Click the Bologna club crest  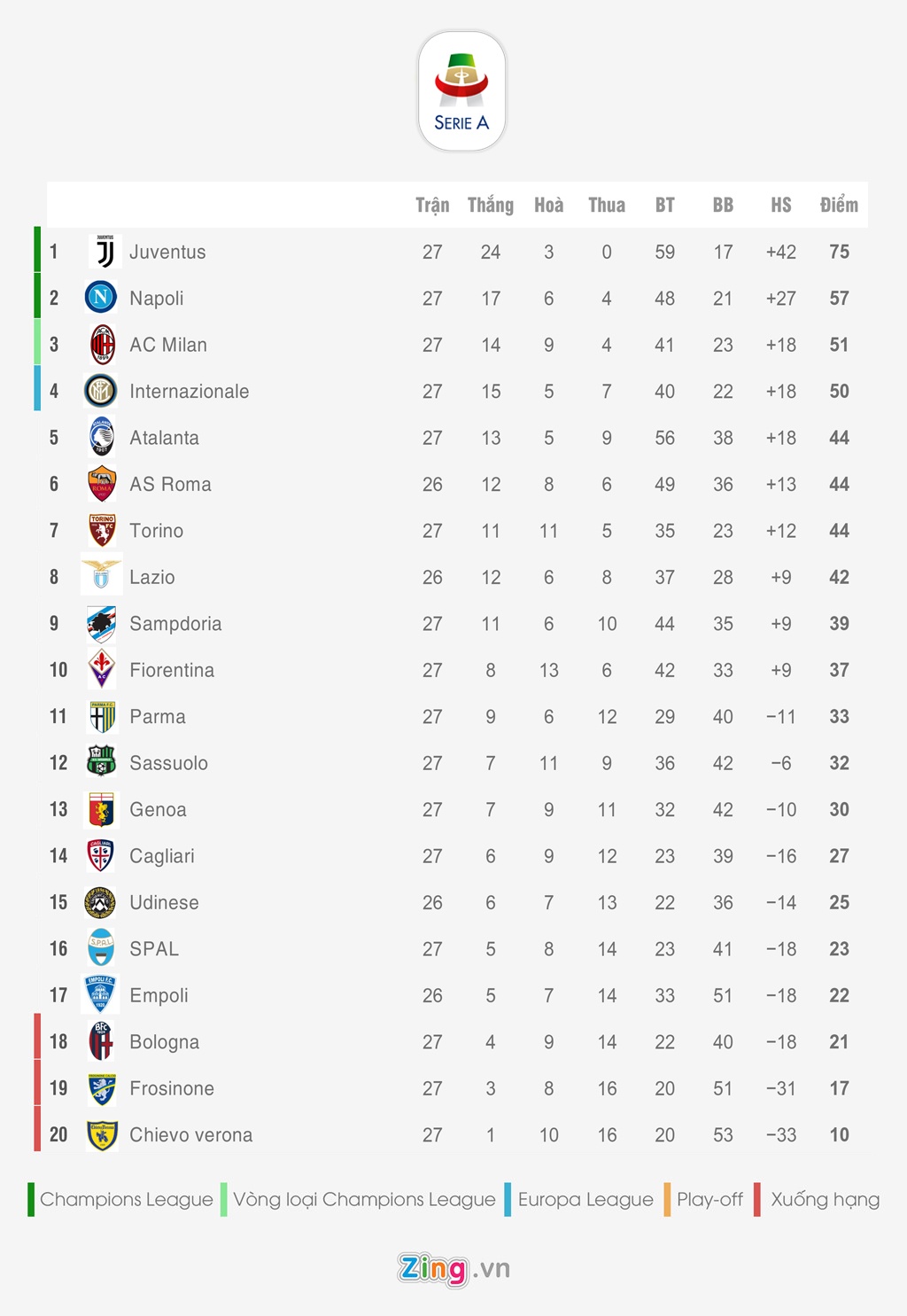101,1041
